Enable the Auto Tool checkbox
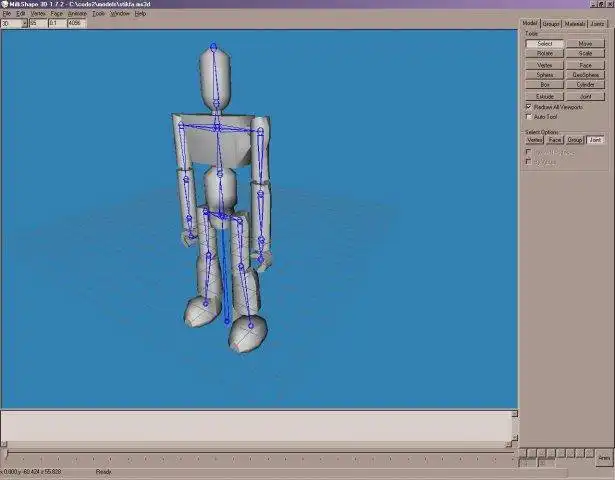This screenshot has width=615, height=480. click(529, 116)
